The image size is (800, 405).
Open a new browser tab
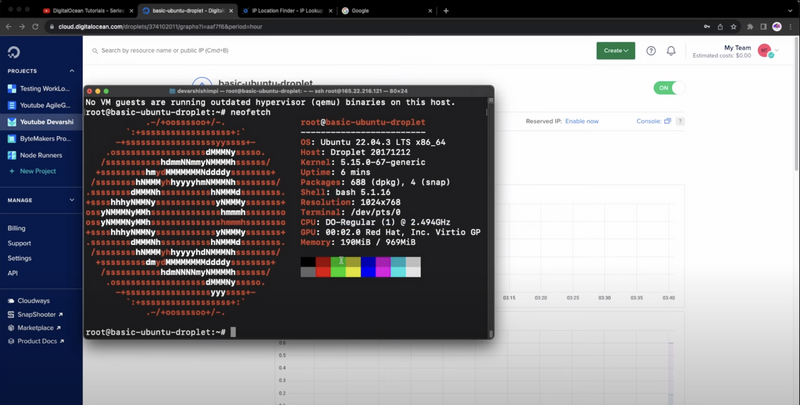click(x=446, y=11)
